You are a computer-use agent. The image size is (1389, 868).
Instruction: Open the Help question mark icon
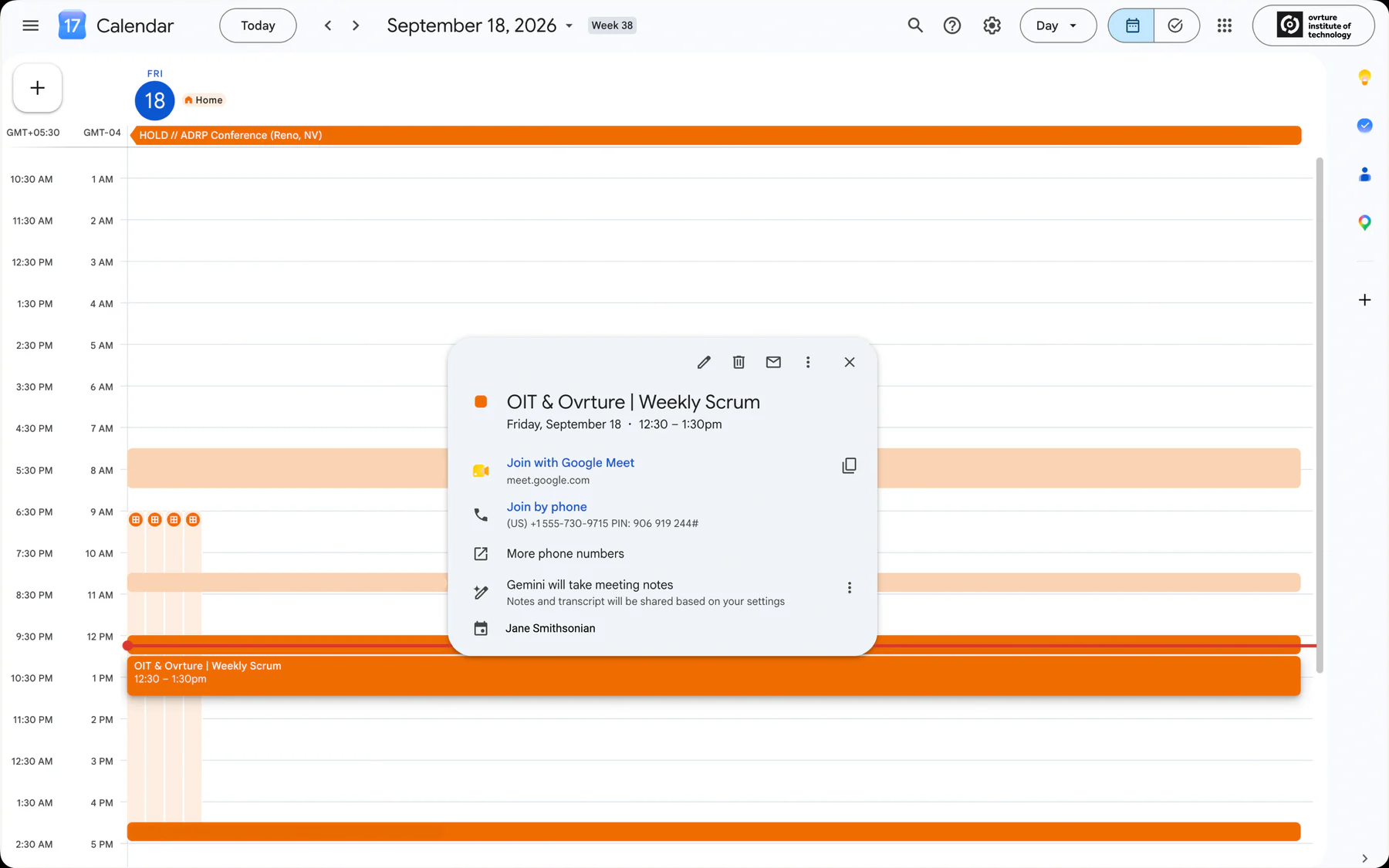(x=952, y=25)
